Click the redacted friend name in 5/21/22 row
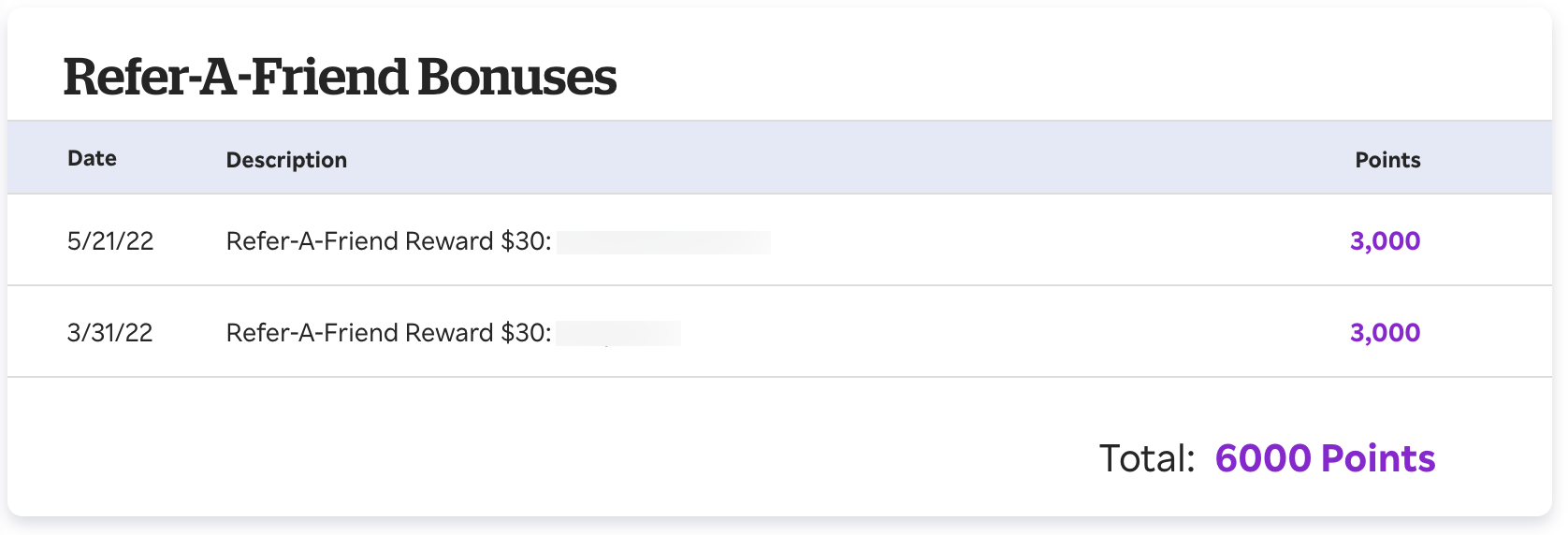Viewport: 1568px width, 535px height. [x=663, y=242]
